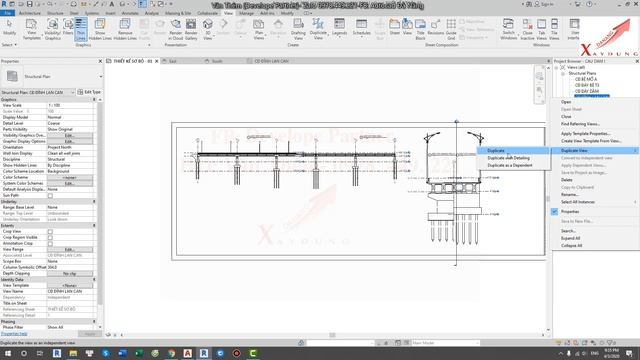Click the View Template <None> button
Screen dimensions: 640x360
click(70, 285)
